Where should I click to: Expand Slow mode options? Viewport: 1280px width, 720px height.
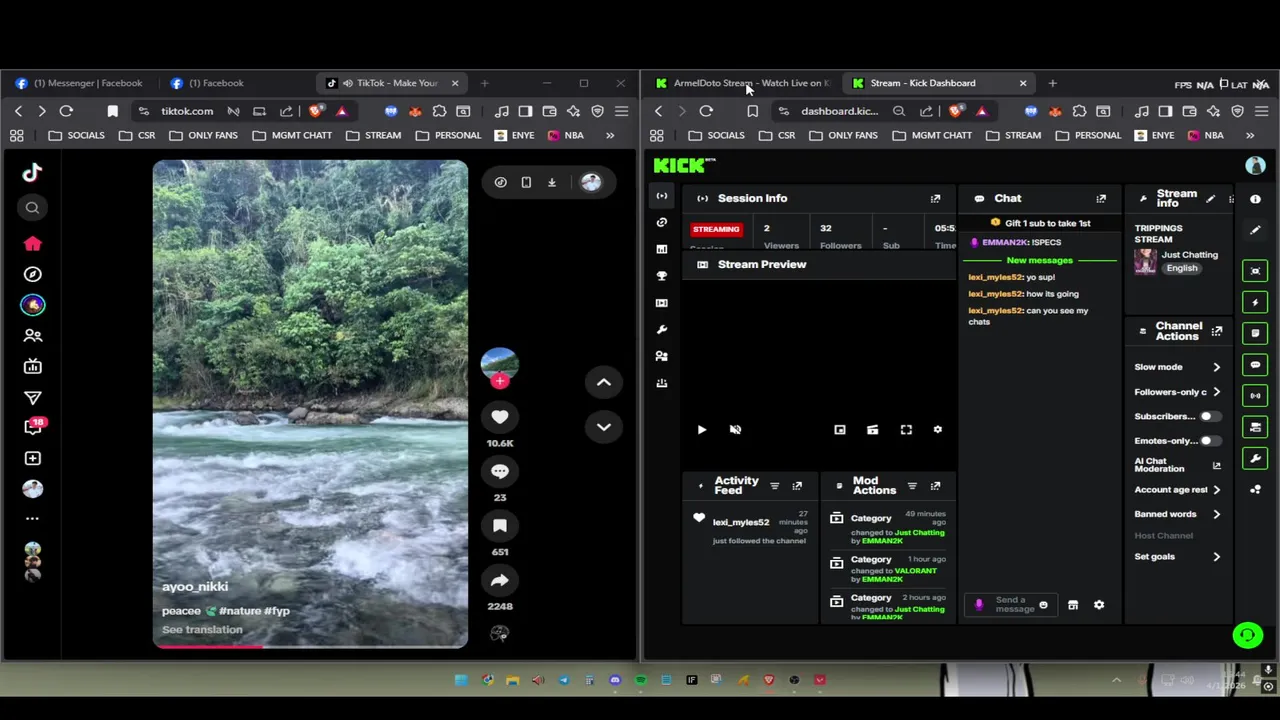click(x=1178, y=367)
